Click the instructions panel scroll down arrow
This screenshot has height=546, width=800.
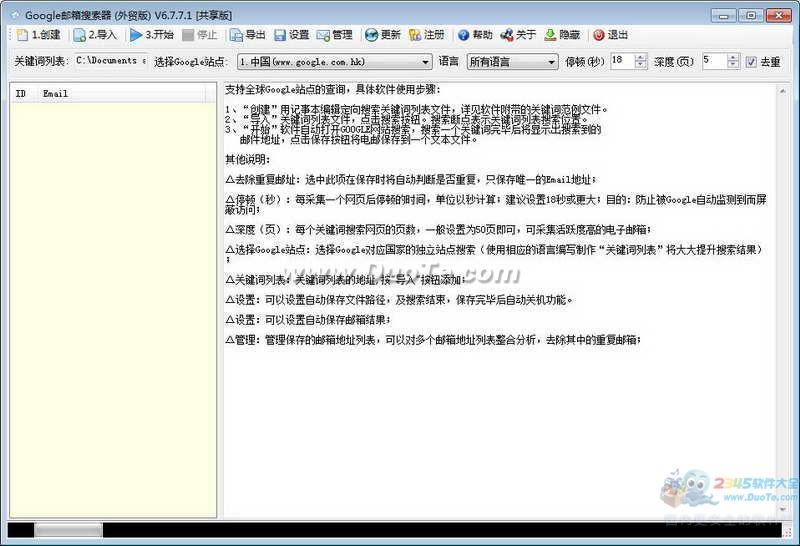coord(782,509)
